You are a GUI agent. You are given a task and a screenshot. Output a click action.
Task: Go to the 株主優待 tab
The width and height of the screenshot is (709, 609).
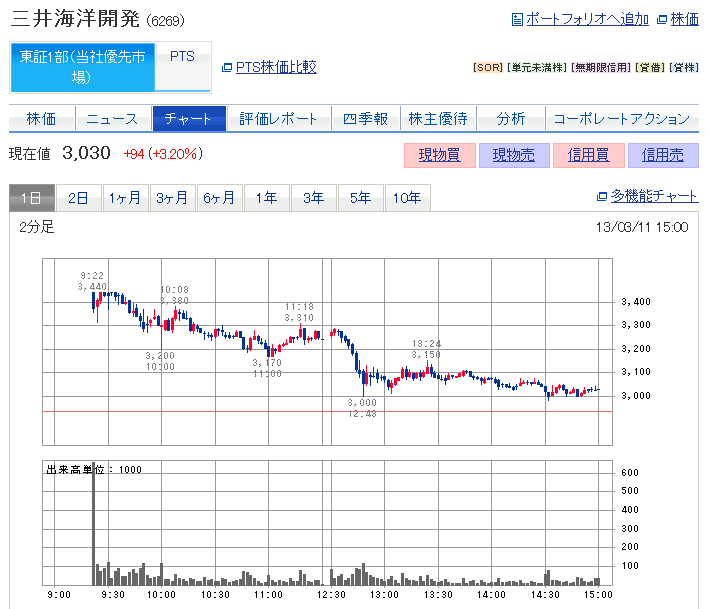(x=438, y=118)
